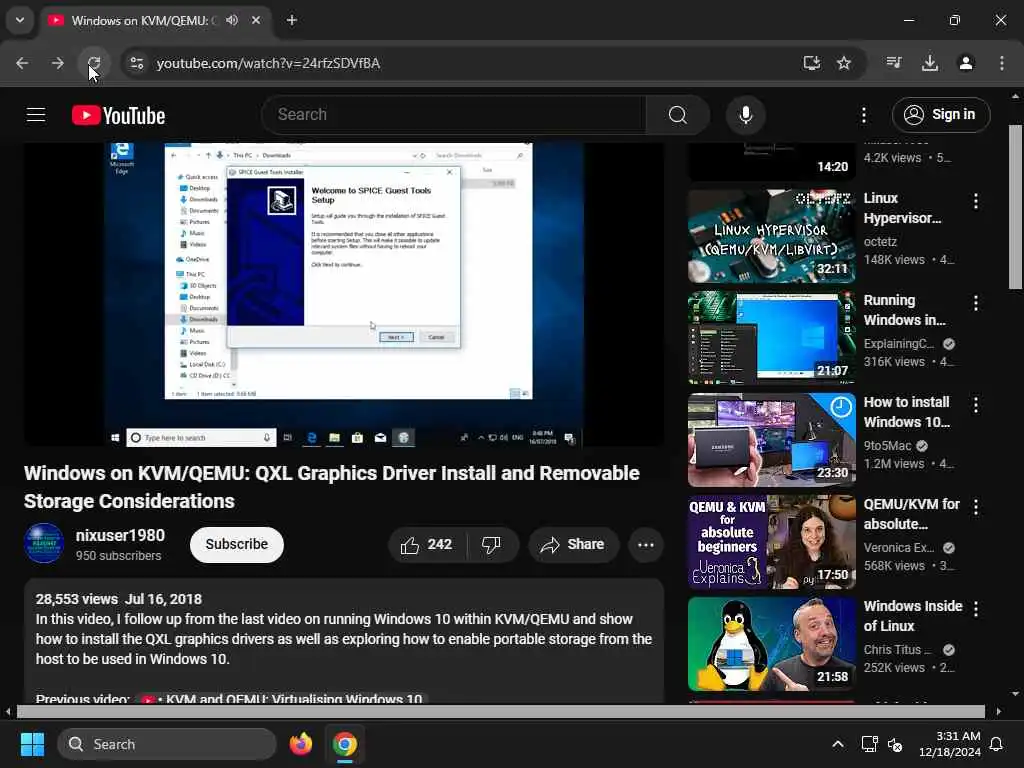Screen dimensions: 1024x768
Task: Go forward in browser history
Action: coord(58,63)
